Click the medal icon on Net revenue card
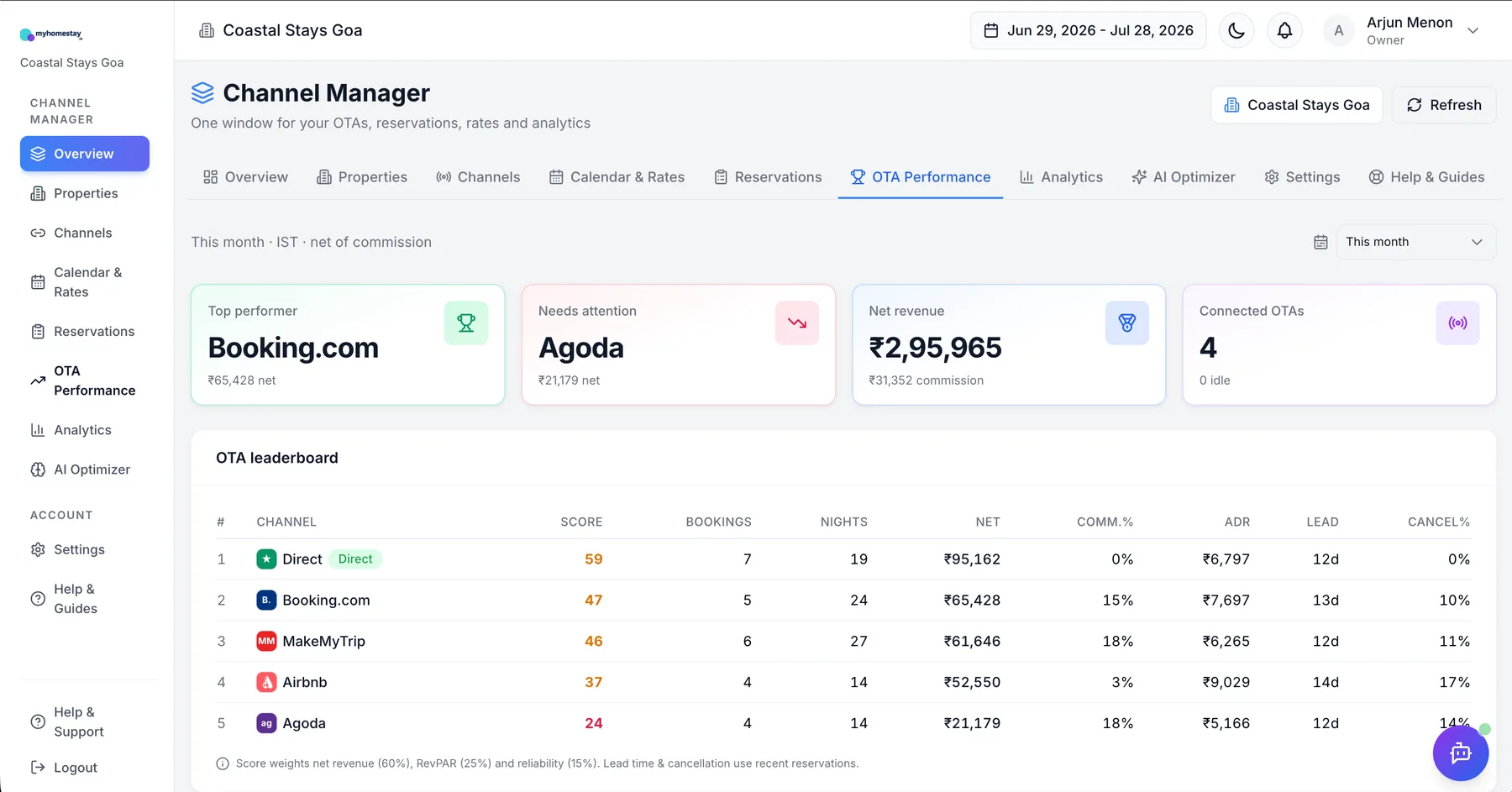This screenshot has width=1512, height=792. coord(1127,323)
